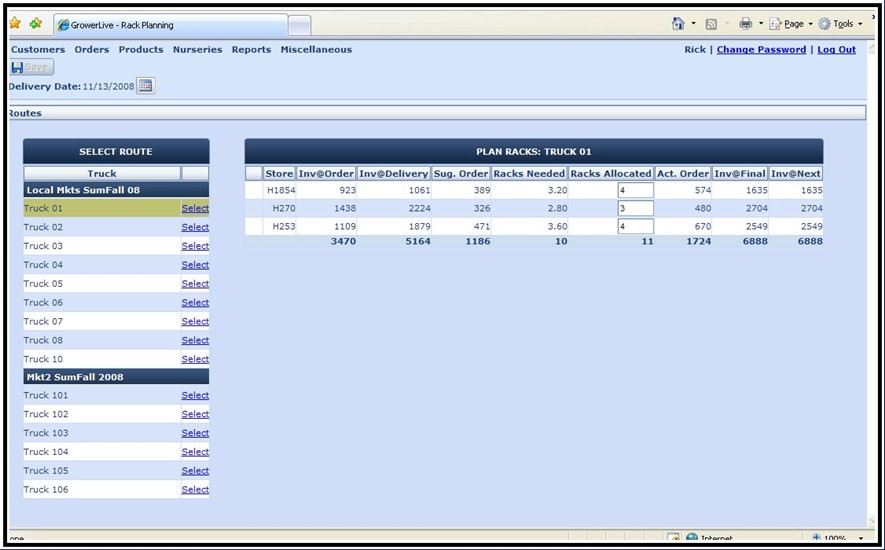
Task: Select Truck 103 route
Action: coord(195,433)
